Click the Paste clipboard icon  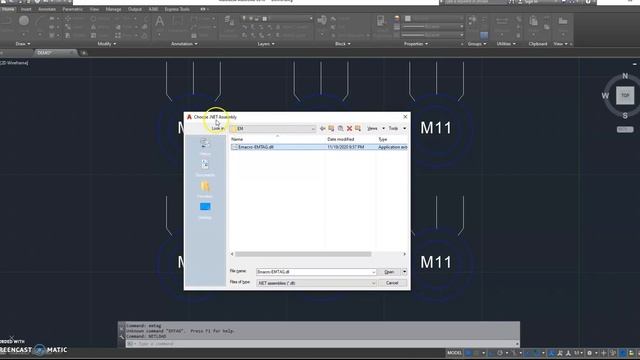[x=533, y=20]
